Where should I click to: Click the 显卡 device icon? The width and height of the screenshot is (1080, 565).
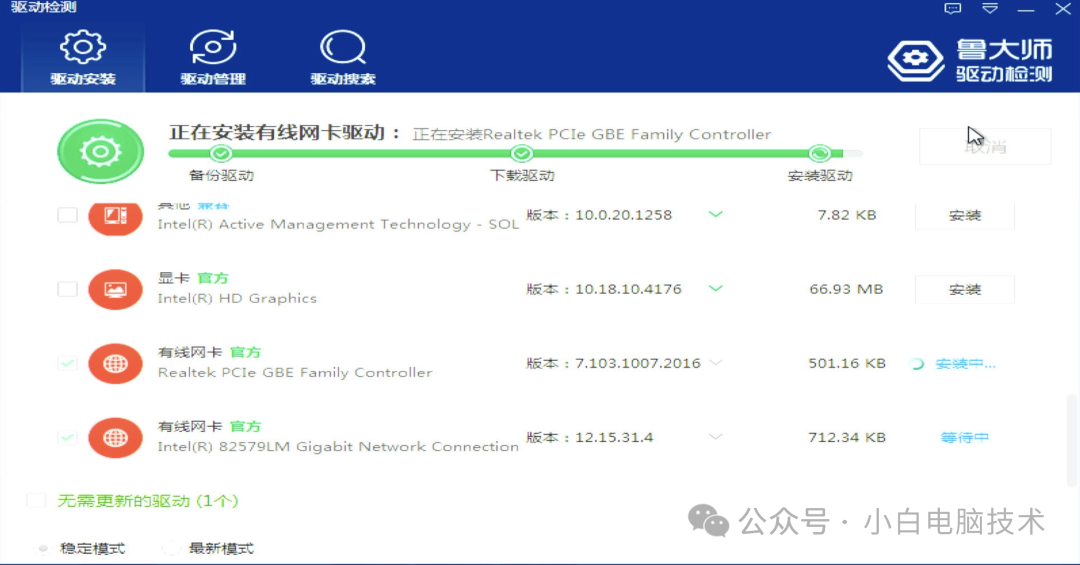(115, 289)
